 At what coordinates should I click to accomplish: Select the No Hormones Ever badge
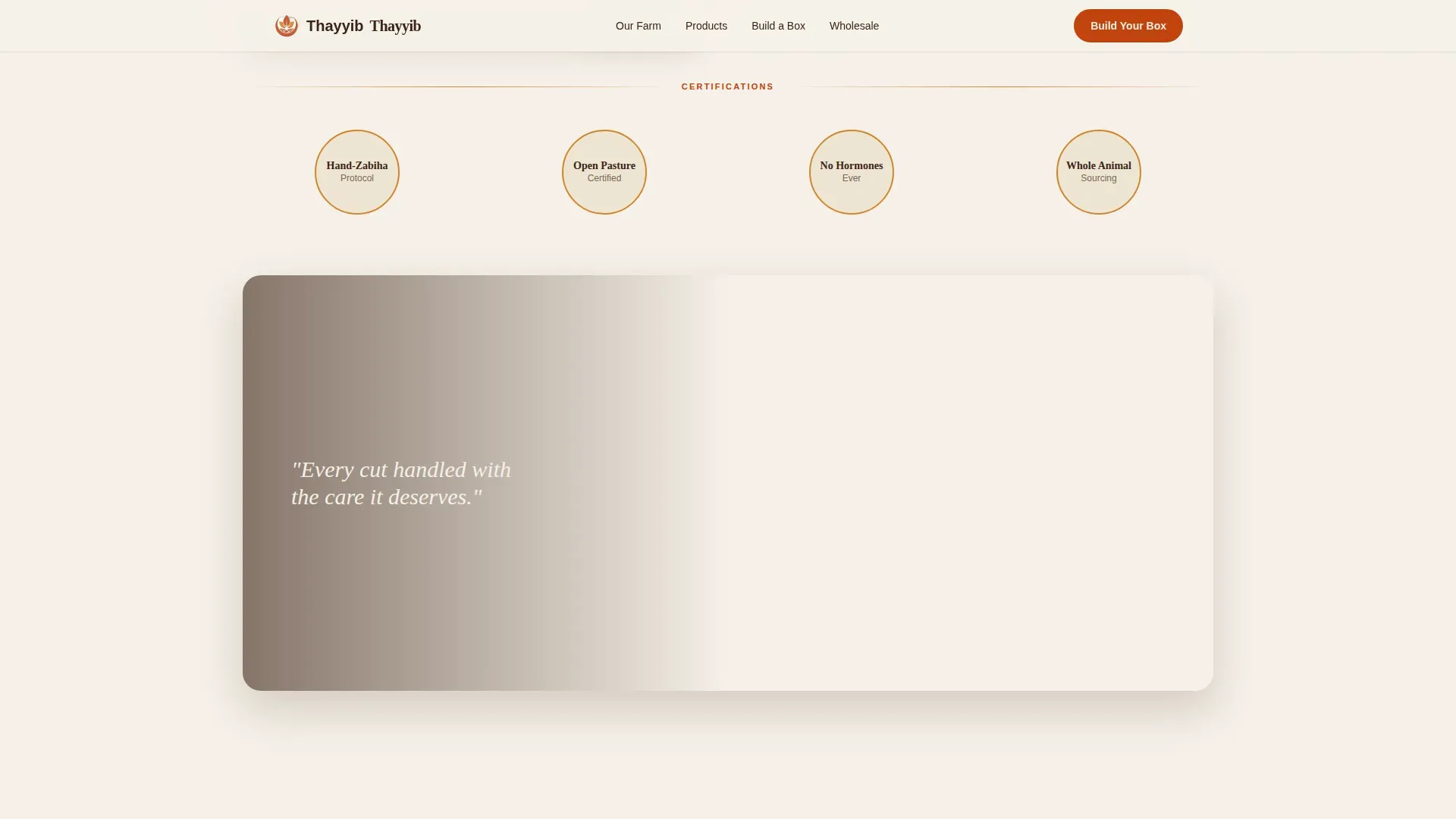point(852,172)
